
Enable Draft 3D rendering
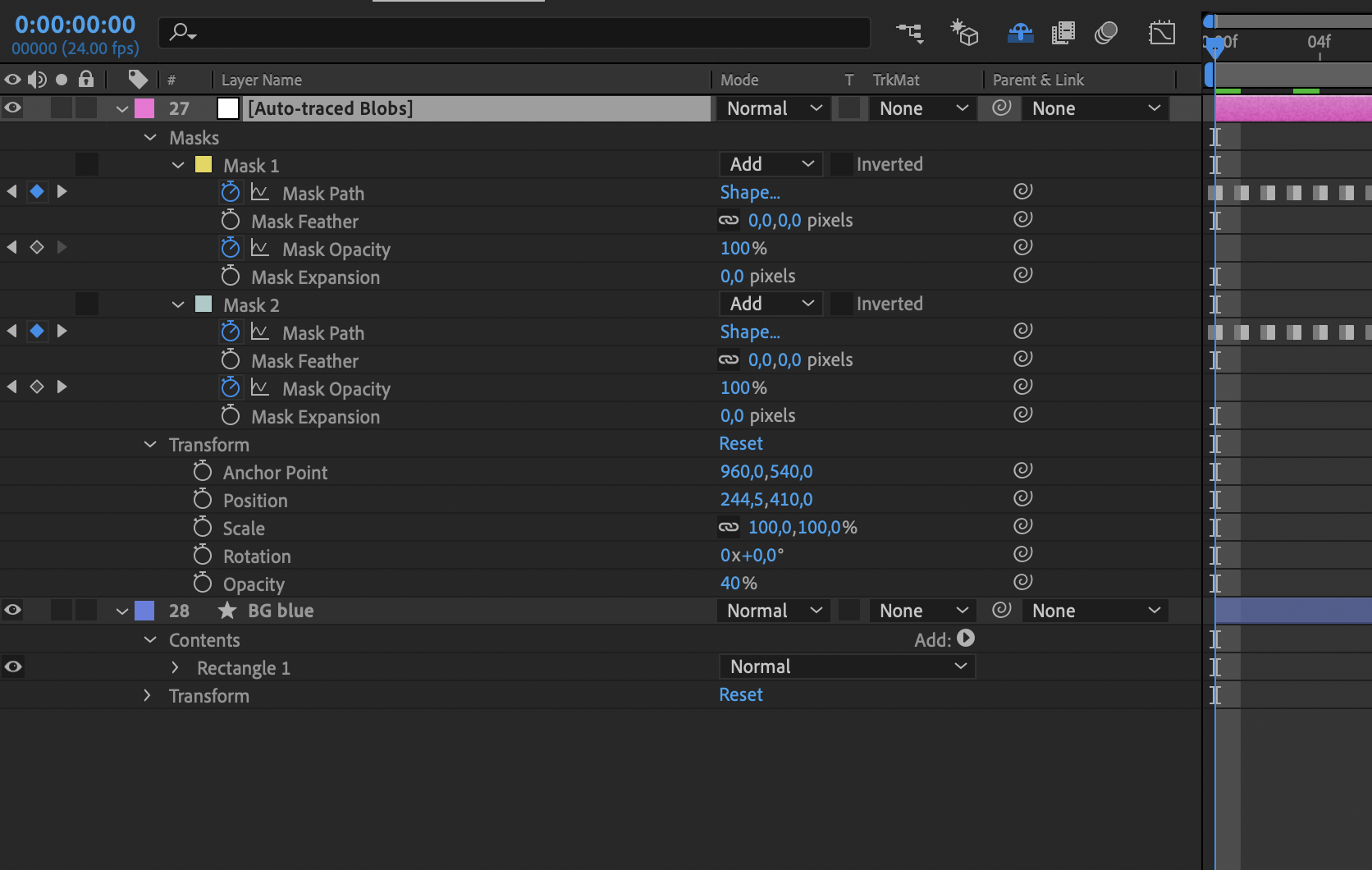[x=964, y=33]
